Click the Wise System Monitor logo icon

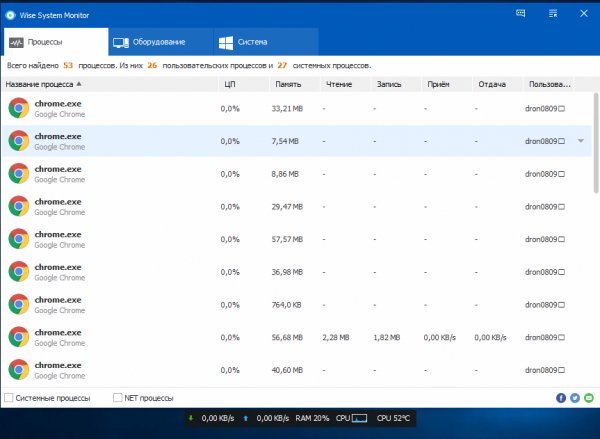(10, 15)
